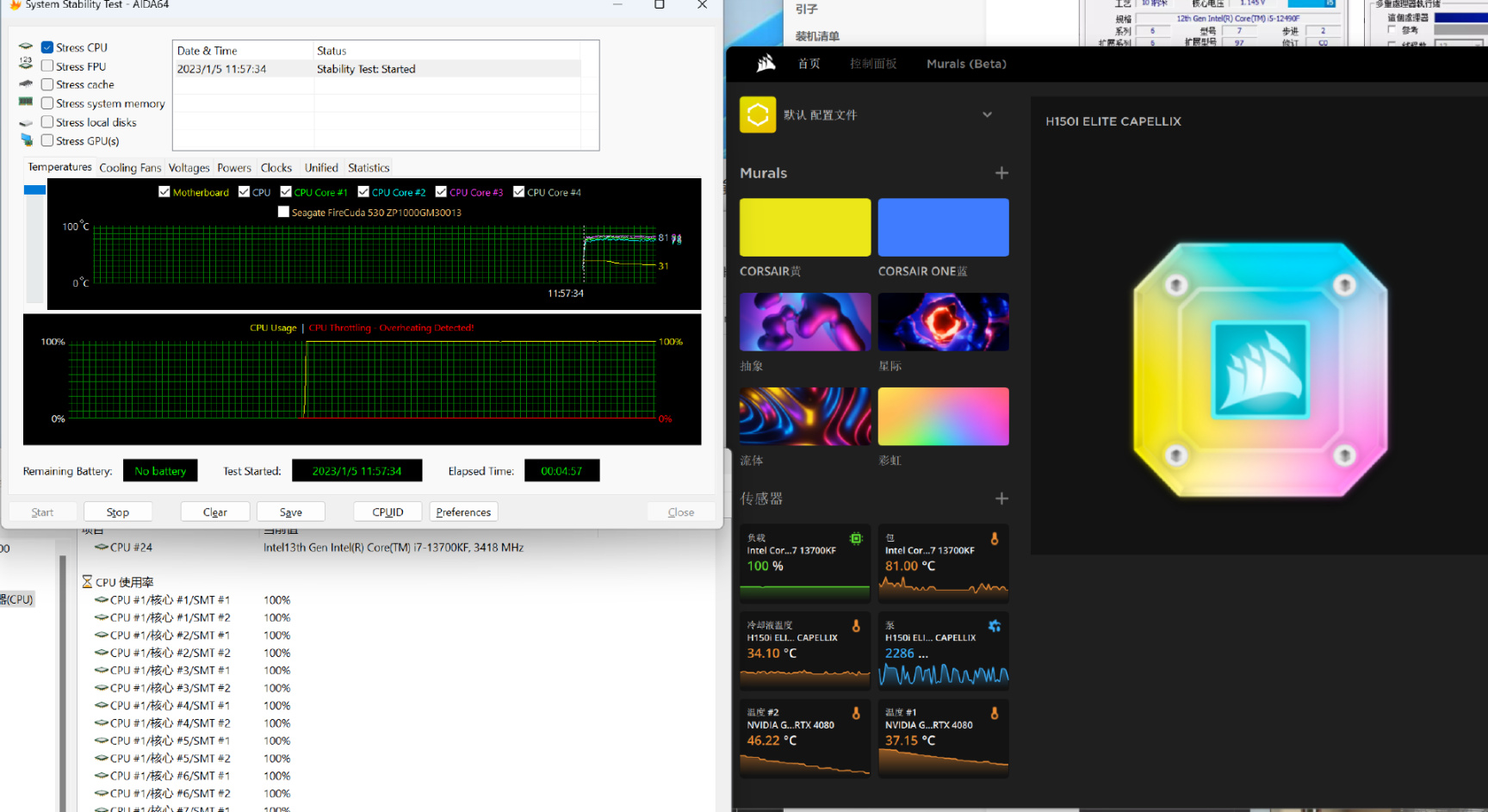Check Stress system memory

[x=47, y=103]
